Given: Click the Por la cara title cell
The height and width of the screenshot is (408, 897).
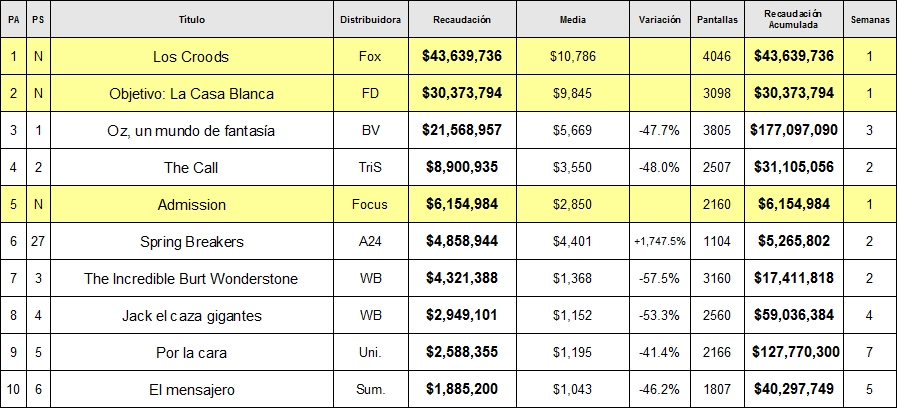Looking at the screenshot, I should tap(190, 352).
